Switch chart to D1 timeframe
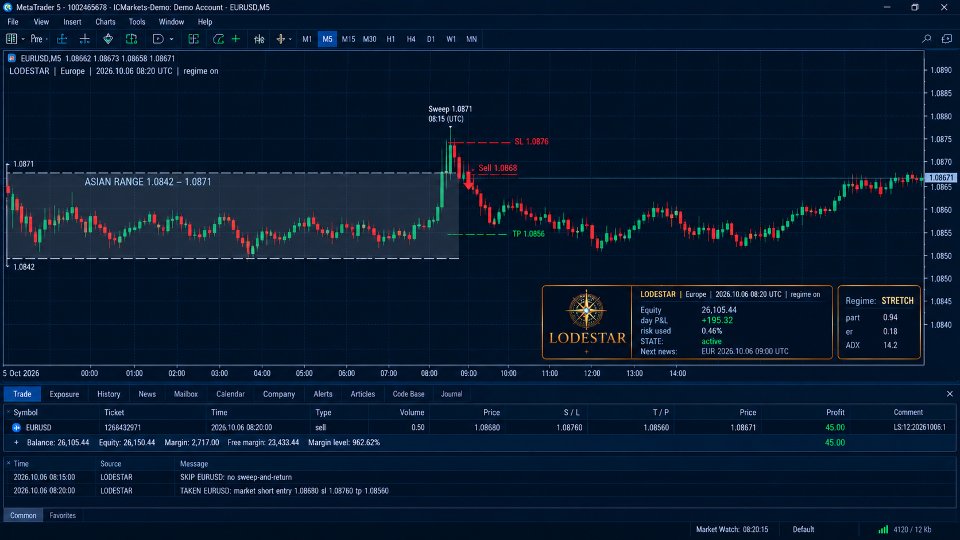 431,39
